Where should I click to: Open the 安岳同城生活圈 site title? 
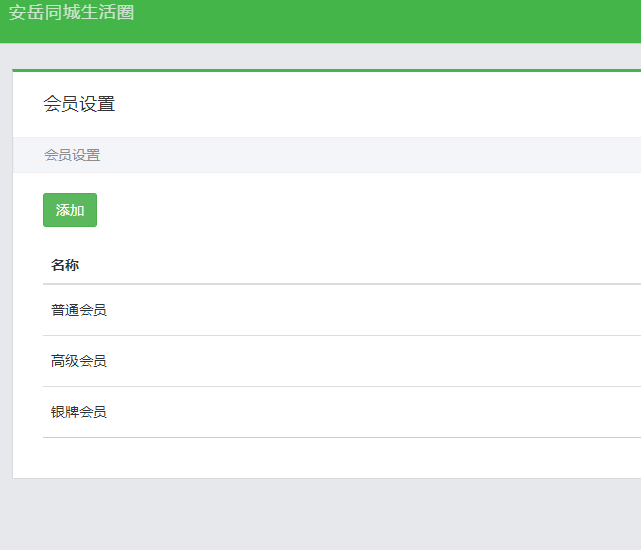point(71,13)
